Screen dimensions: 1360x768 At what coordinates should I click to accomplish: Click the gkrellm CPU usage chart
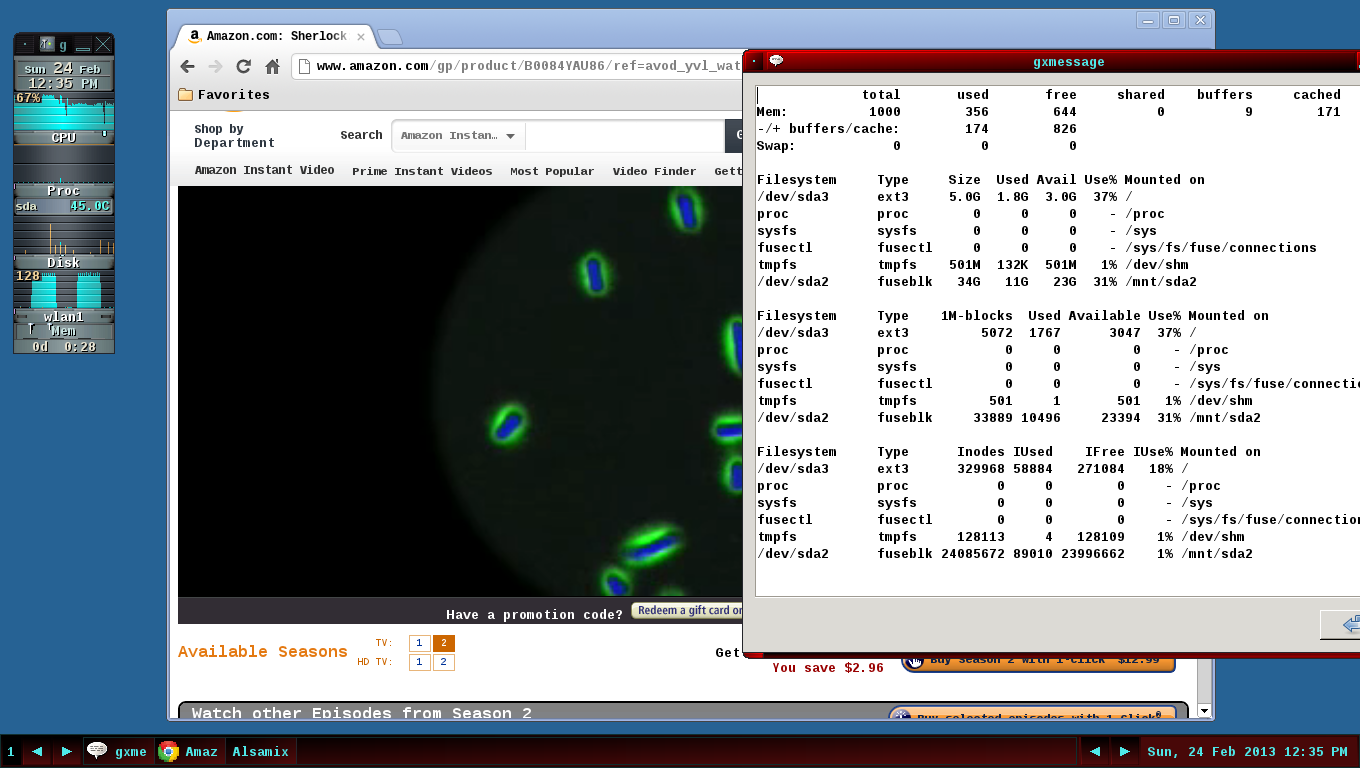pyautogui.click(x=63, y=112)
